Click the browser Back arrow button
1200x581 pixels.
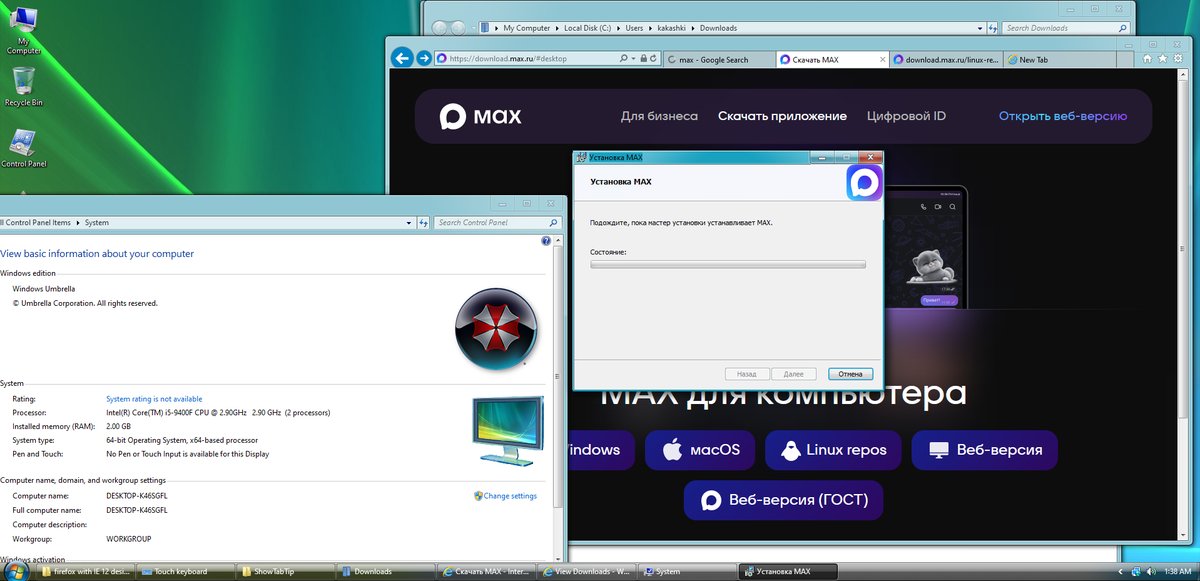402,58
